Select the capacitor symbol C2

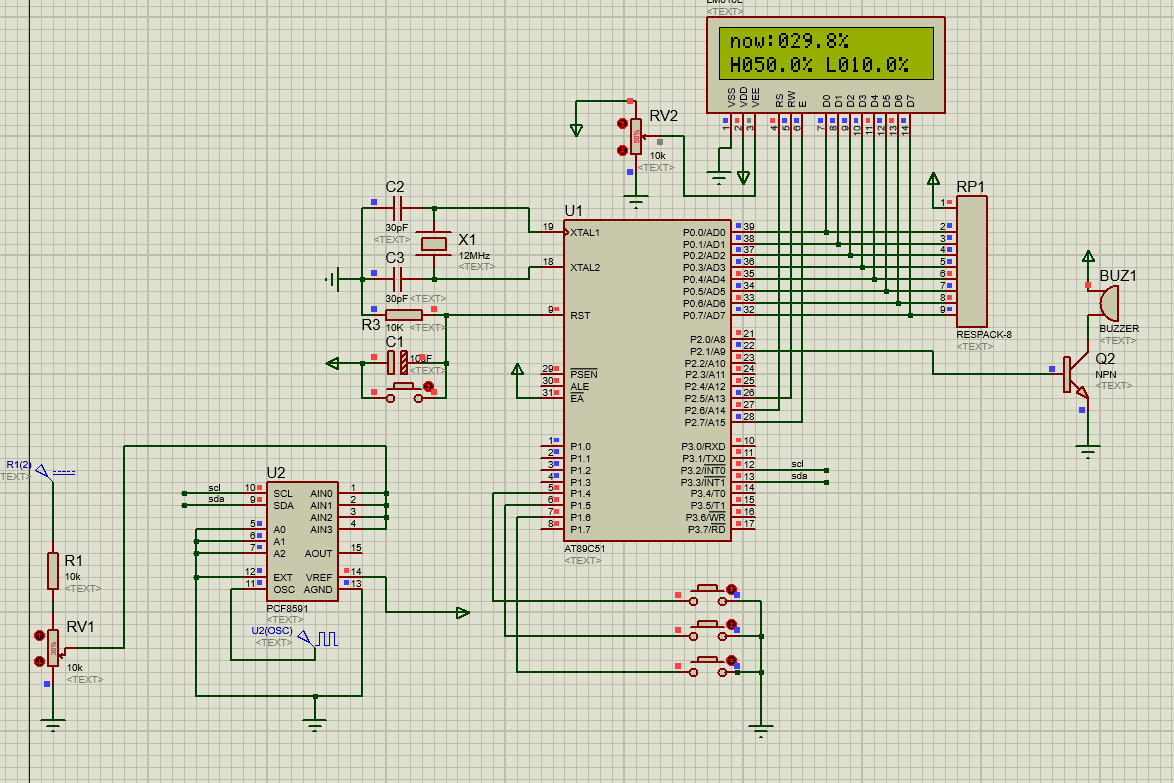coord(397,209)
